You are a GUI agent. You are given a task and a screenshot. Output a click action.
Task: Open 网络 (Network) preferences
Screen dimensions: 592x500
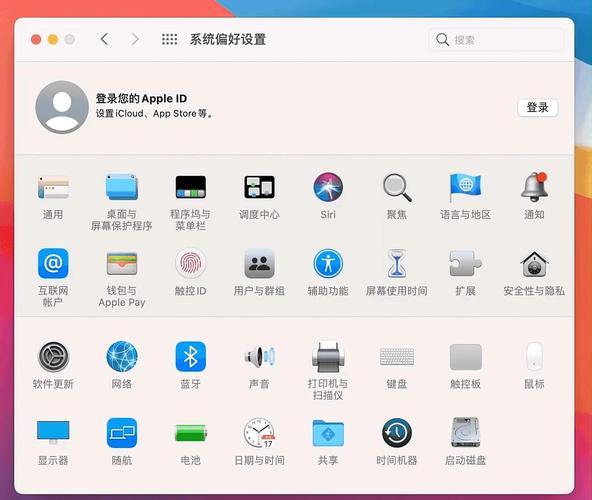click(x=122, y=356)
